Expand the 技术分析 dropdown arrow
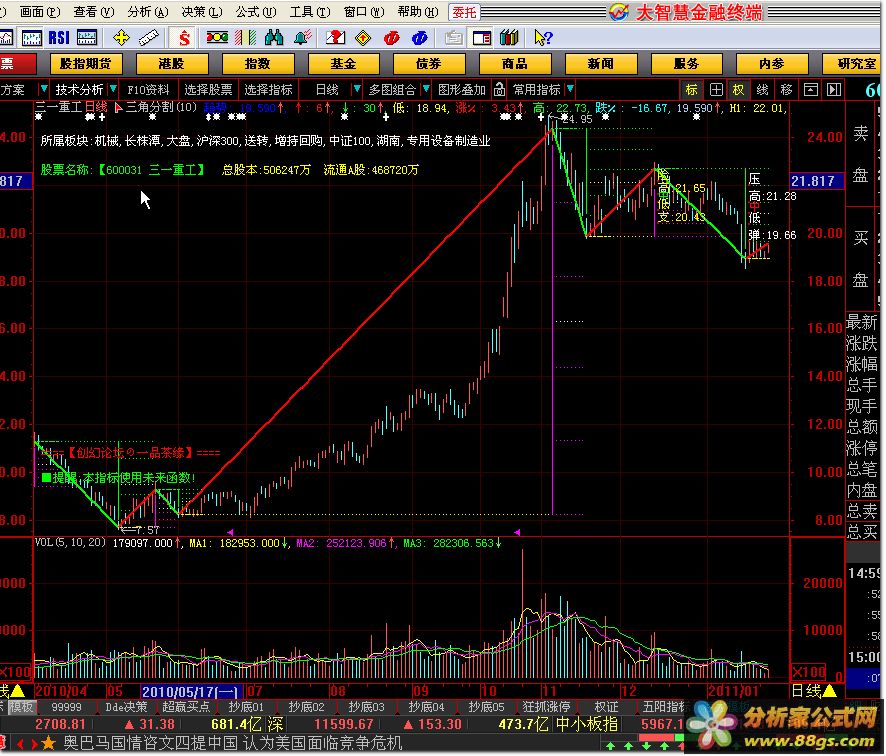Viewport: 886px width, 756px height. (113, 89)
